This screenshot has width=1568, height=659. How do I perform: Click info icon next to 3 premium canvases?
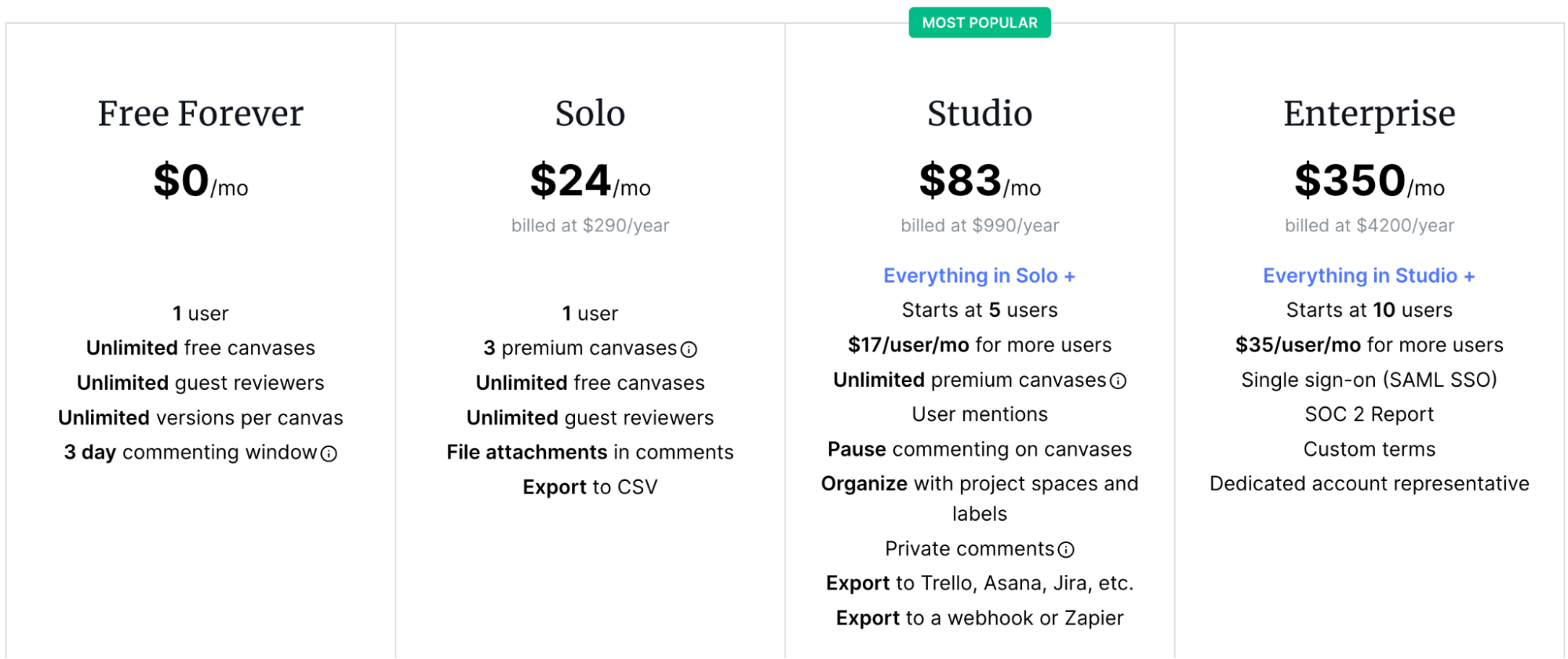689,350
